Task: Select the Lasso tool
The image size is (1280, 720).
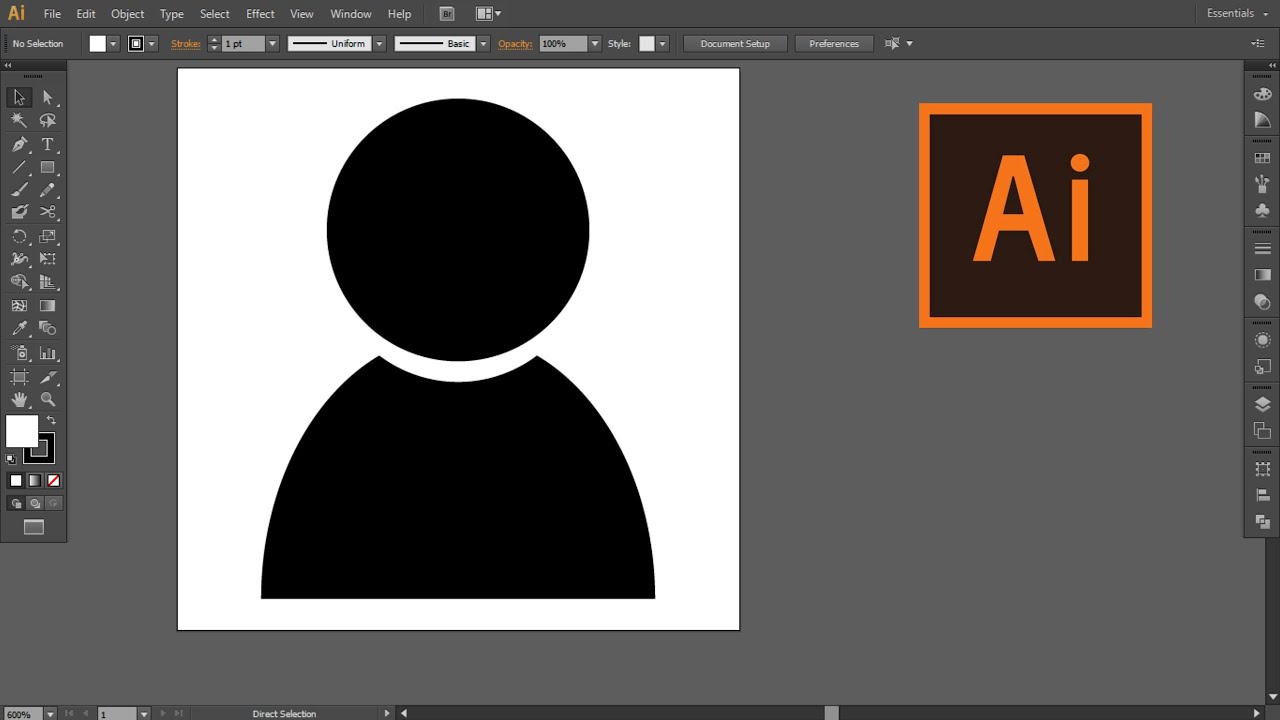Action: 47,120
